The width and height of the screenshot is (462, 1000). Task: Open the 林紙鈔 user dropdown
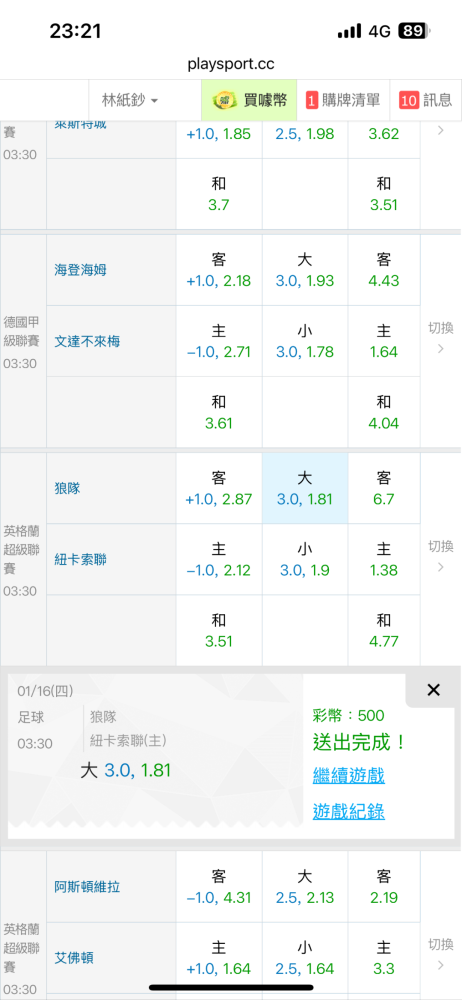[x=130, y=100]
